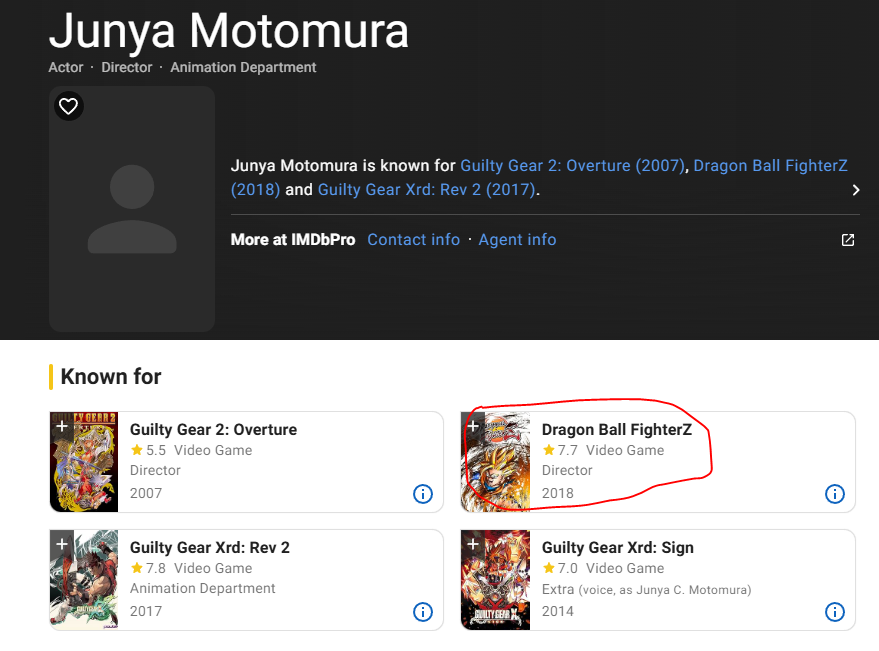
Task: Jump to the Director credits
Action: (x=127, y=67)
